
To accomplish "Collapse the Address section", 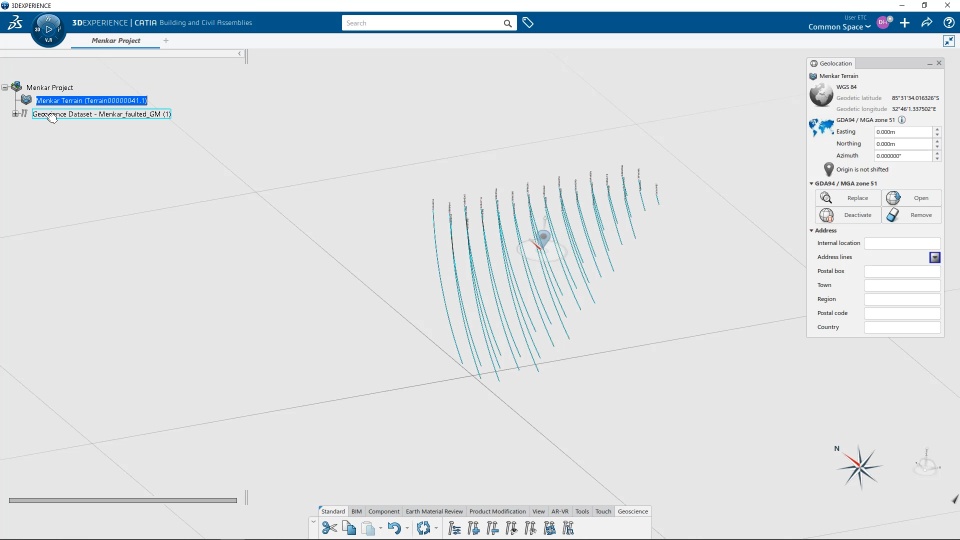I will click(x=812, y=231).
